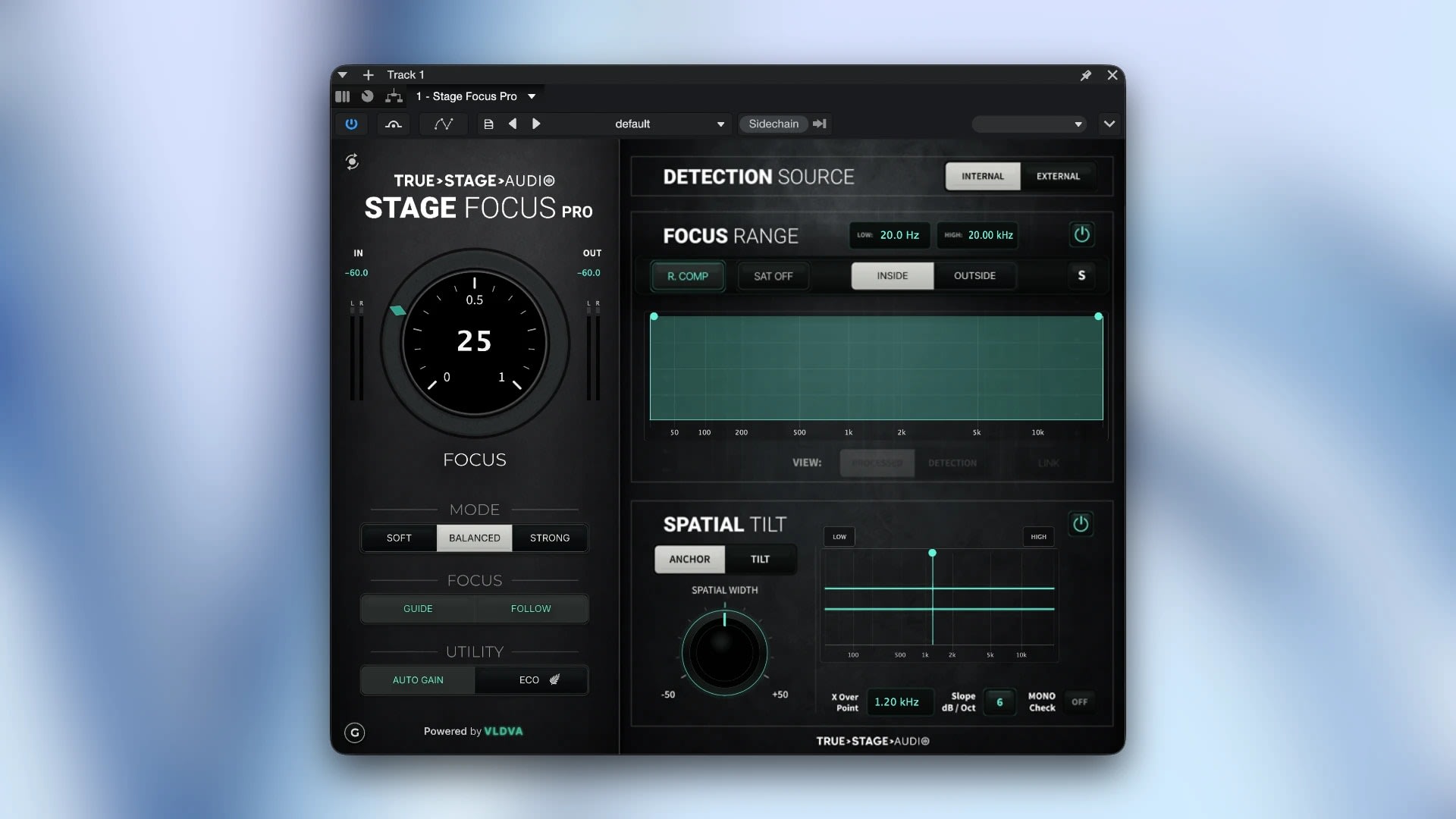Click the Focus amount knob showing 25
The image size is (1456, 819).
(474, 342)
